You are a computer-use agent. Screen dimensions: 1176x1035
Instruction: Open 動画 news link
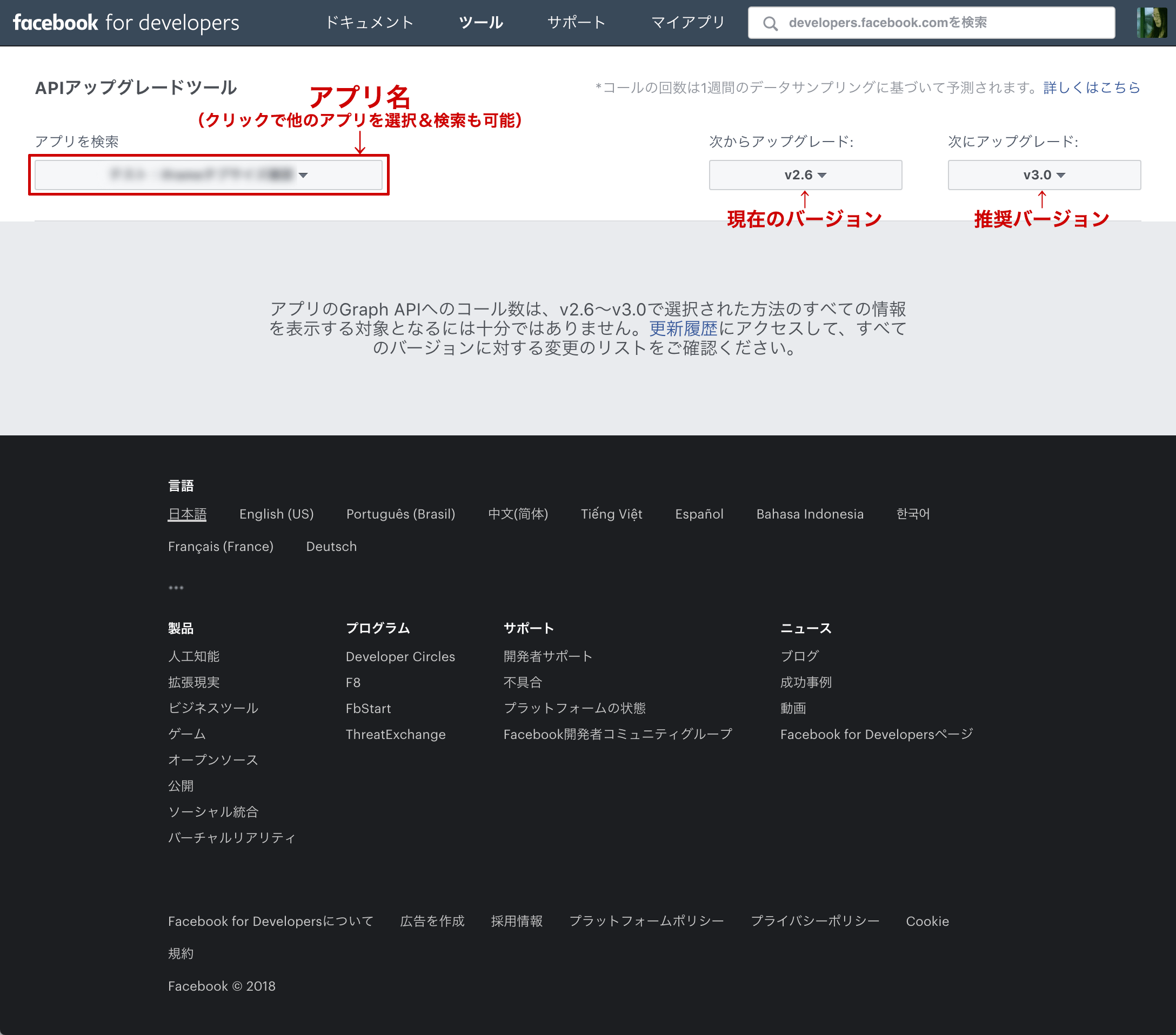click(792, 708)
